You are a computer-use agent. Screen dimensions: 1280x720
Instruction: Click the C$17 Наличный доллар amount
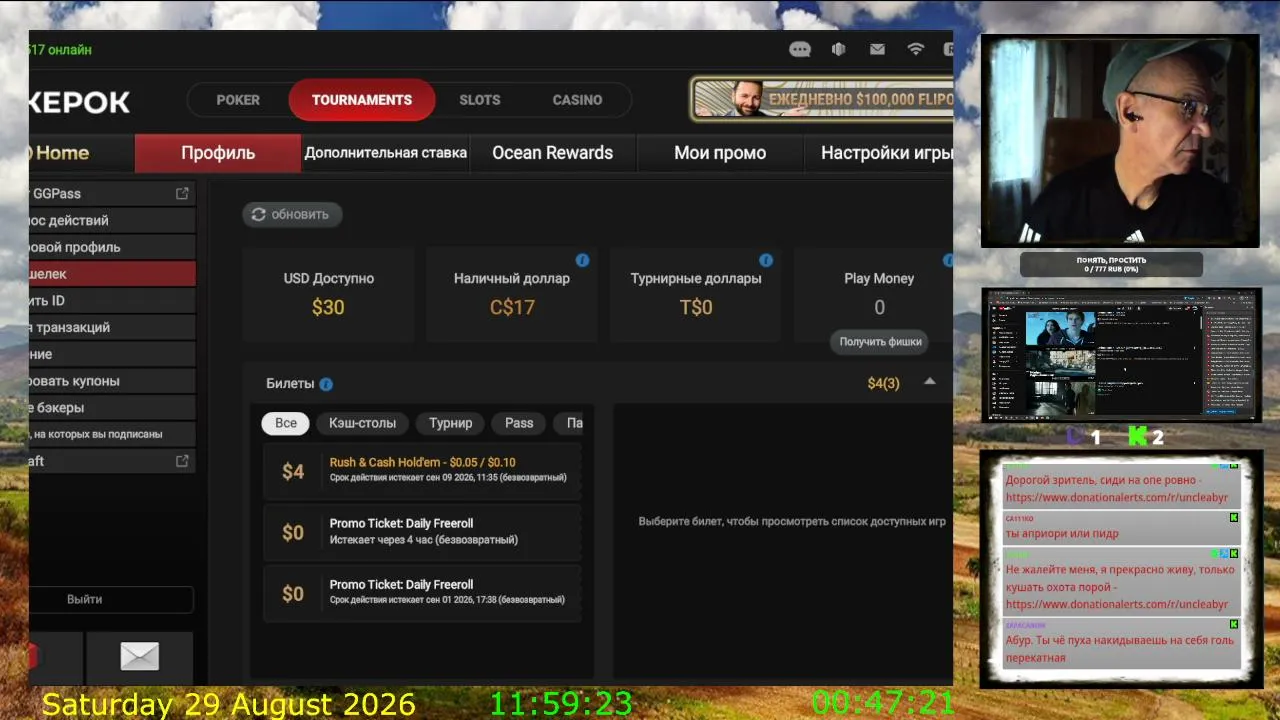click(512, 307)
